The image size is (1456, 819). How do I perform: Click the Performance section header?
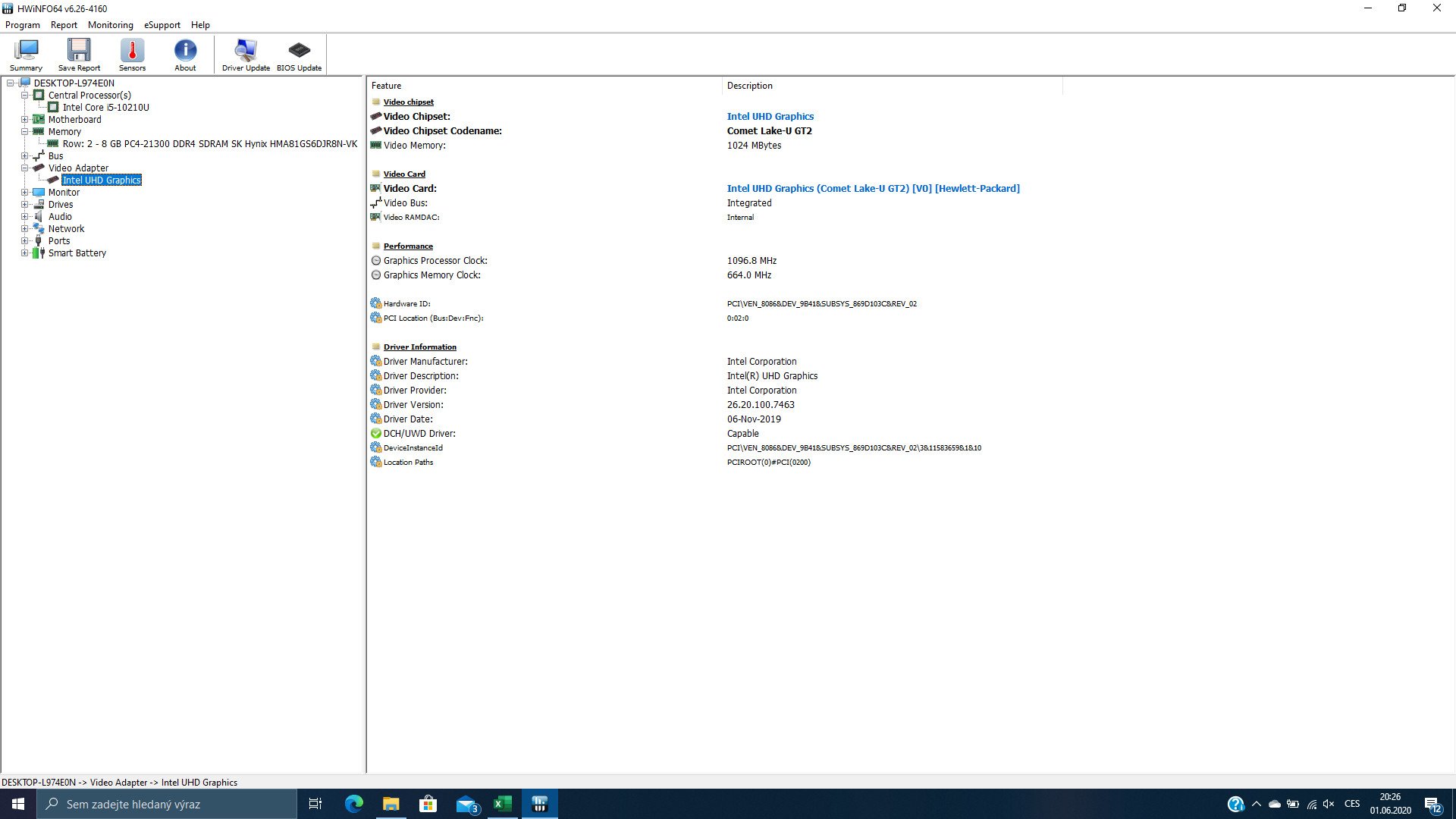click(x=408, y=246)
